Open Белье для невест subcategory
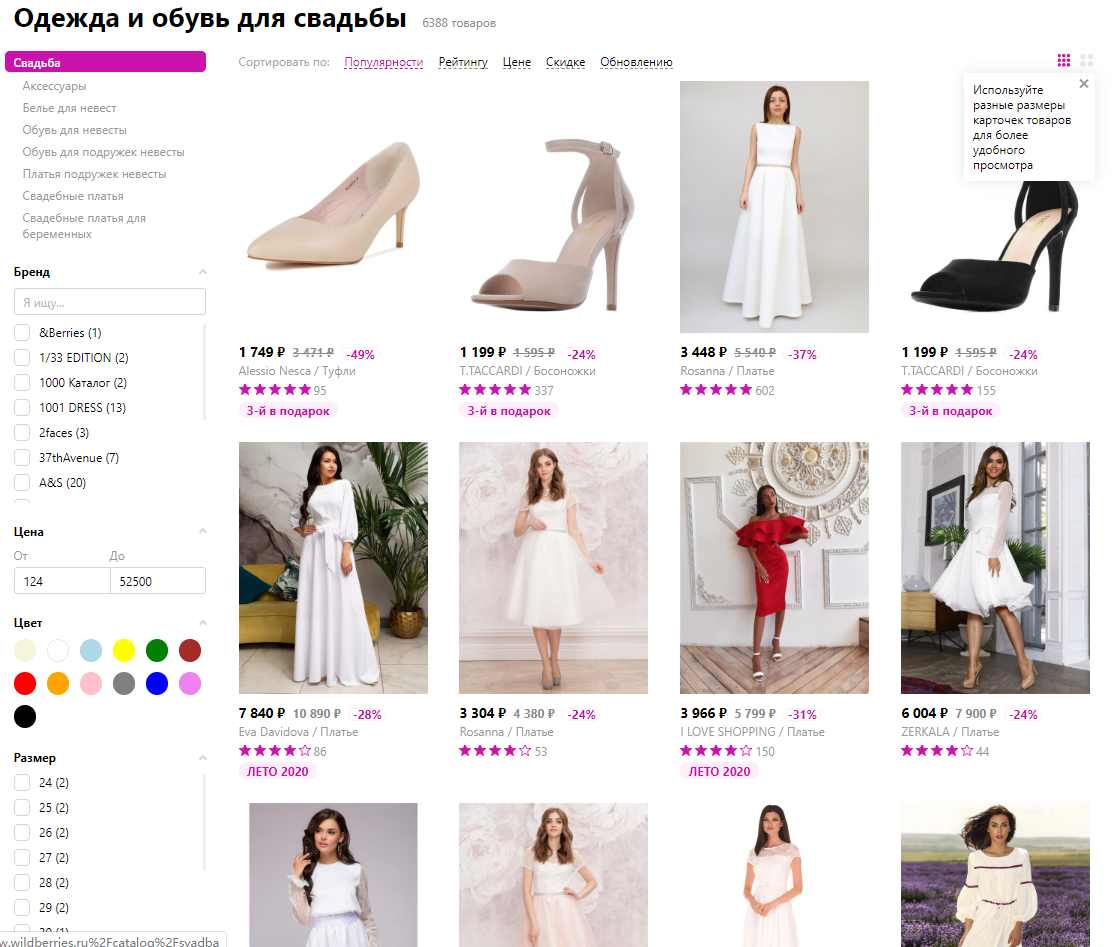Viewport: 1120px width, 947px height. (69, 108)
